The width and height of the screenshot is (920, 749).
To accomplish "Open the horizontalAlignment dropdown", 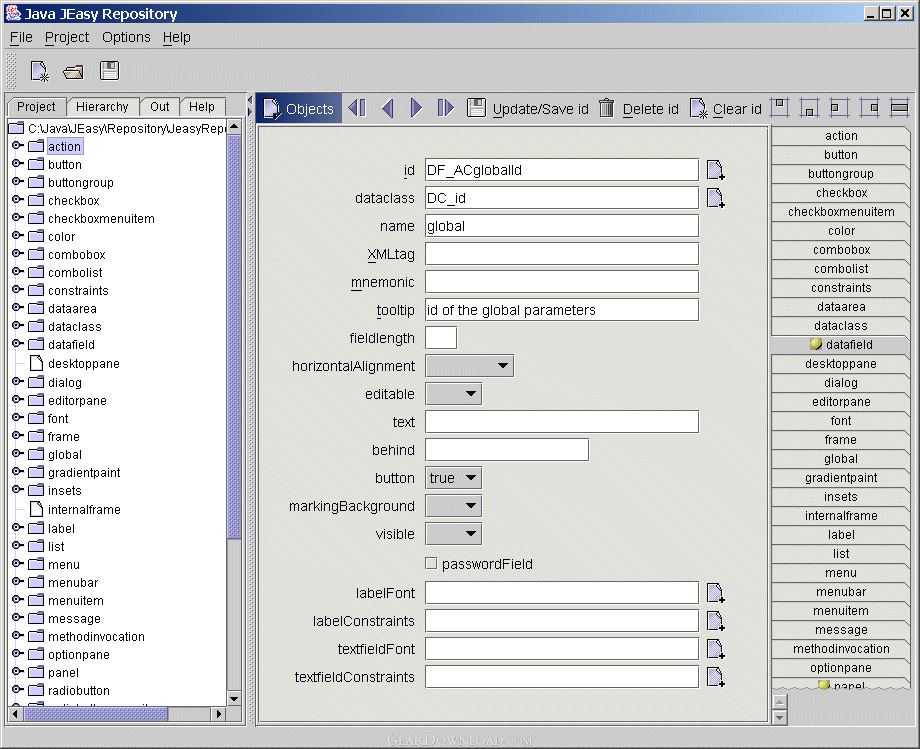I will 470,366.
